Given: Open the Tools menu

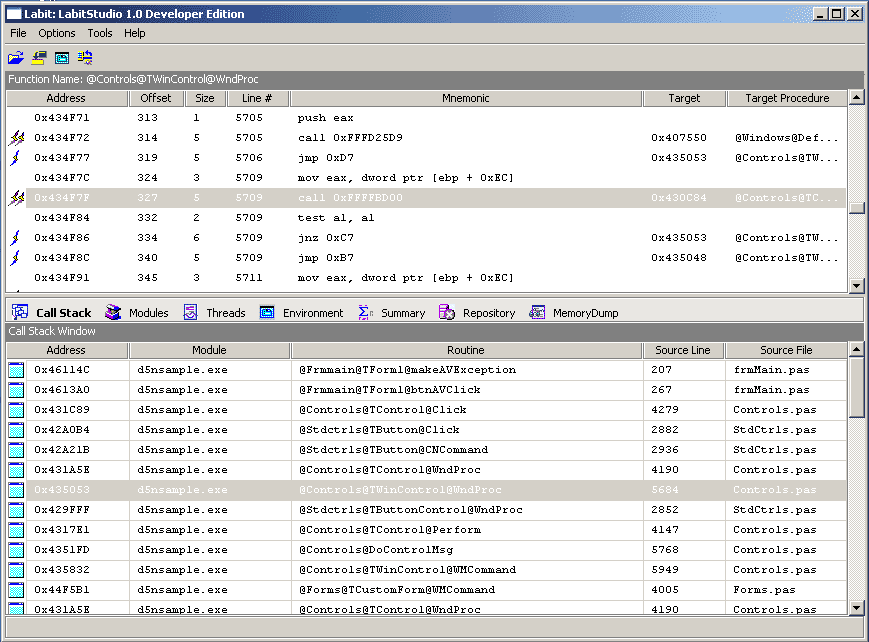Looking at the screenshot, I should tap(100, 33).
